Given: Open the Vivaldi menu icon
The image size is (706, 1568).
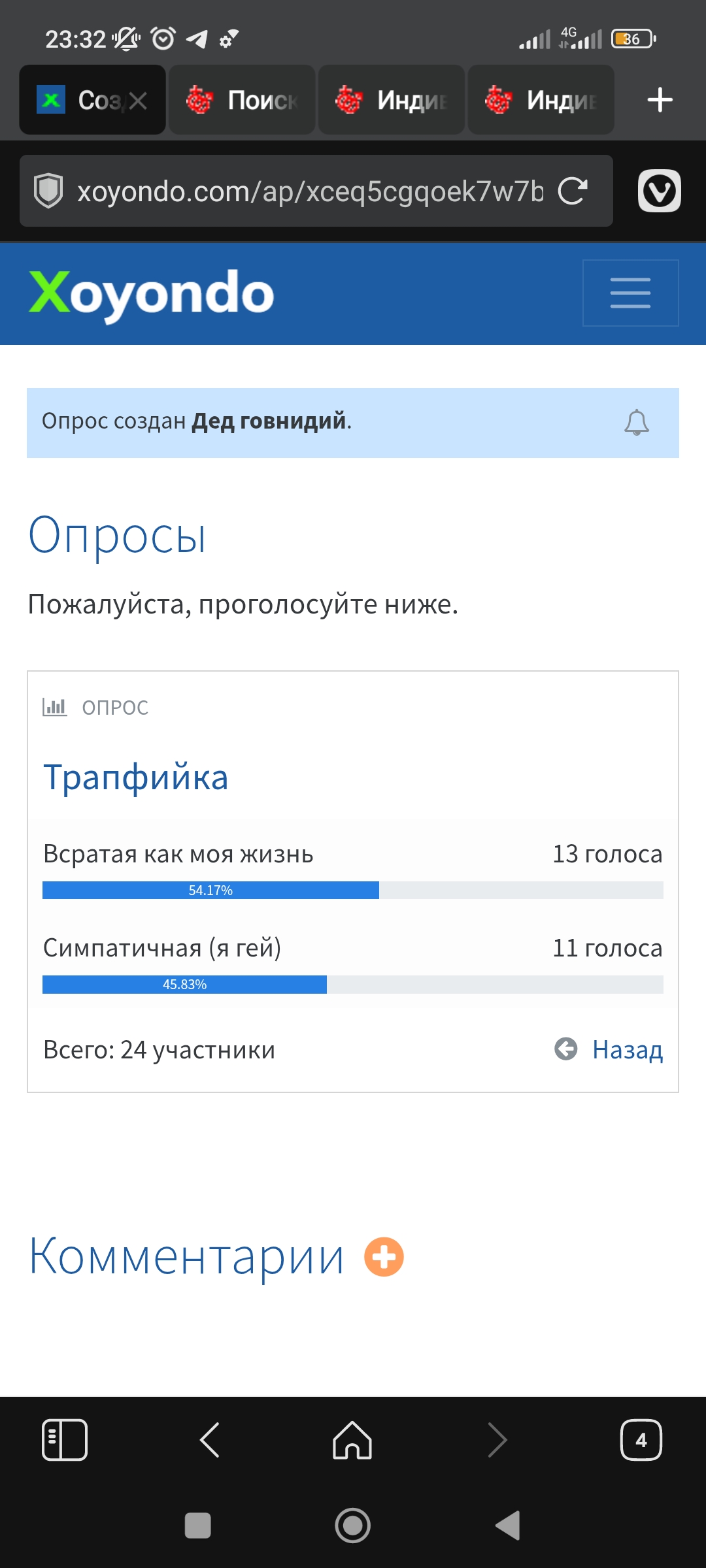Looking at the screenshot, I should point(659,191).
